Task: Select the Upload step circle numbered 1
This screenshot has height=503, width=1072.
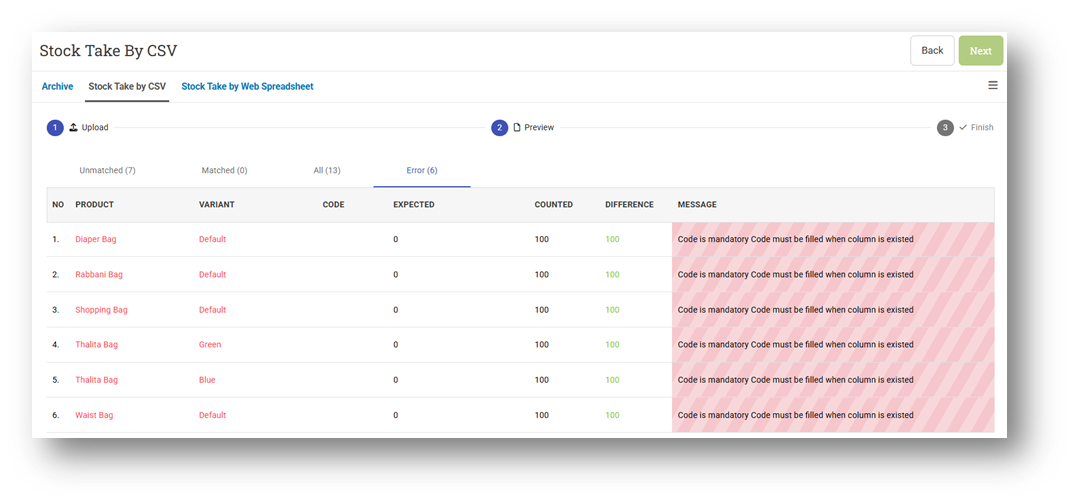Action: (x=55, y=128)
